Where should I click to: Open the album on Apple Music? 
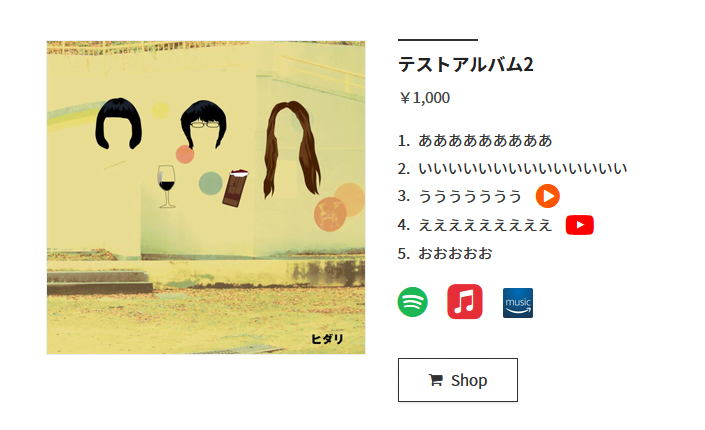(x=464, y=301)
